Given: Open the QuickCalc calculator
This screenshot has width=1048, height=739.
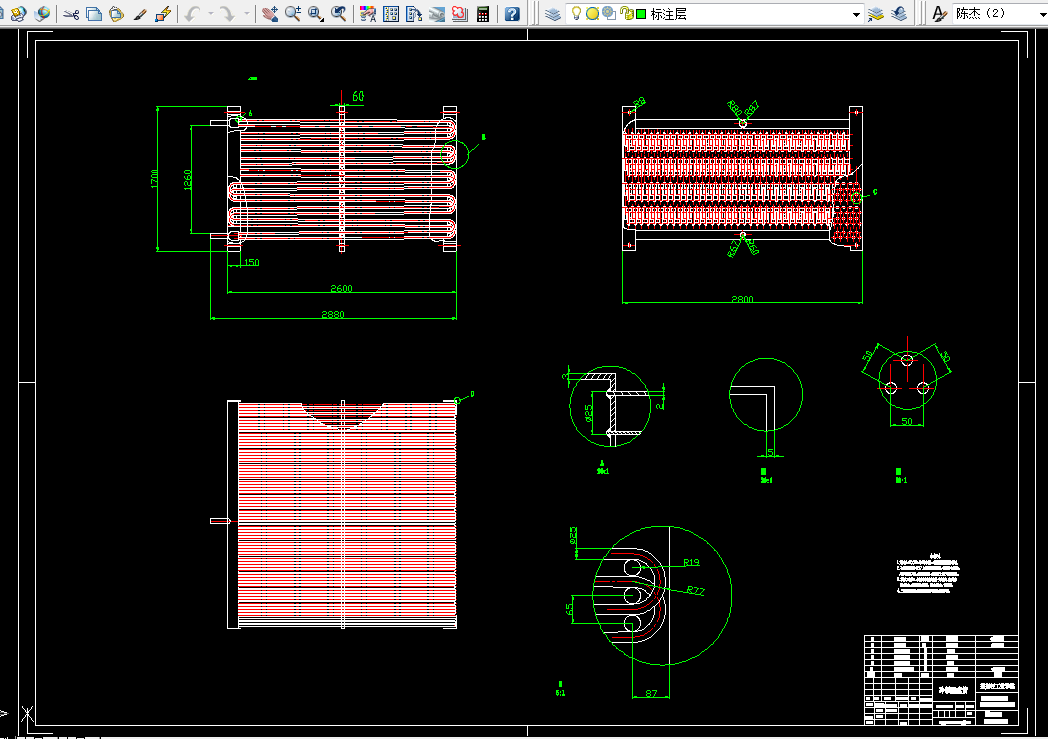Looking at the screenshot, I should point(483,13).
